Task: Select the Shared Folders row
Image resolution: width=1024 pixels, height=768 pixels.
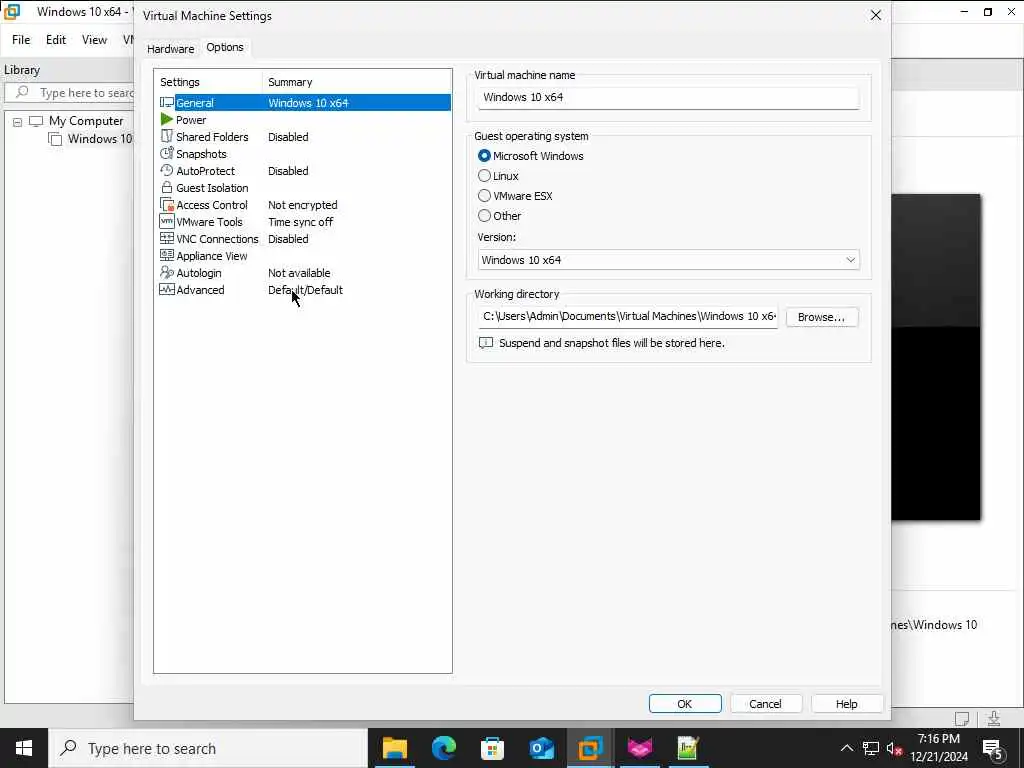Action: pyautogui.click(x=302, y=136)
